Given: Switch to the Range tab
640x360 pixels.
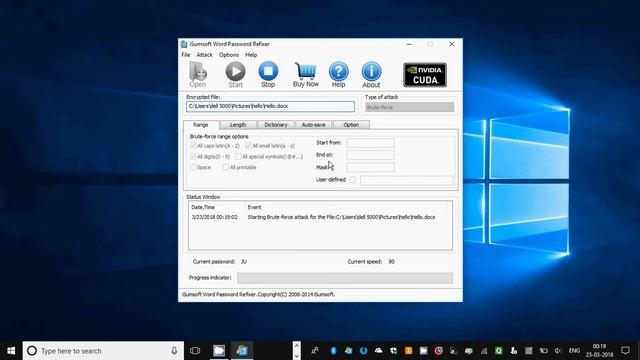Looking at the screenshot, I should coord(200,125).
